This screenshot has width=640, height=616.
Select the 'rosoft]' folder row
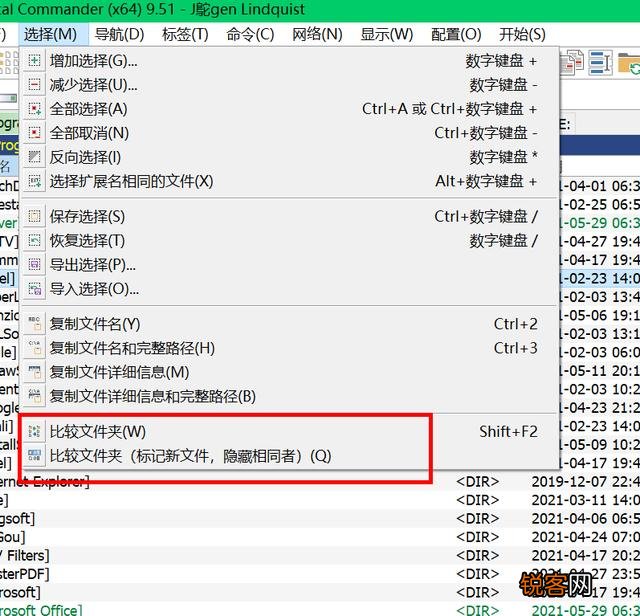pyautogui.click(x=320, y=592)
